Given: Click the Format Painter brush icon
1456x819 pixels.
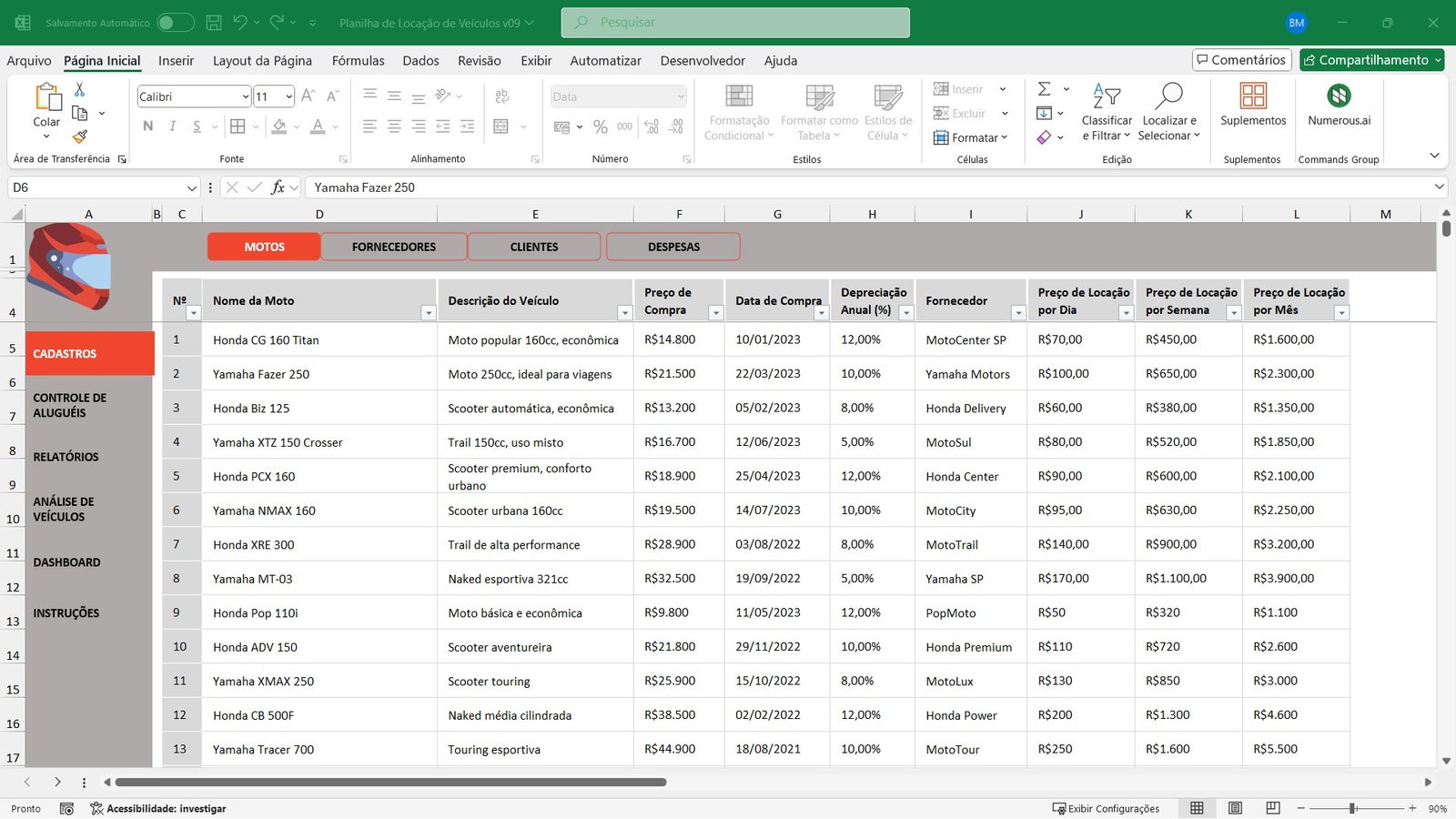Looking at the screenshot, I should pos(80,136).
